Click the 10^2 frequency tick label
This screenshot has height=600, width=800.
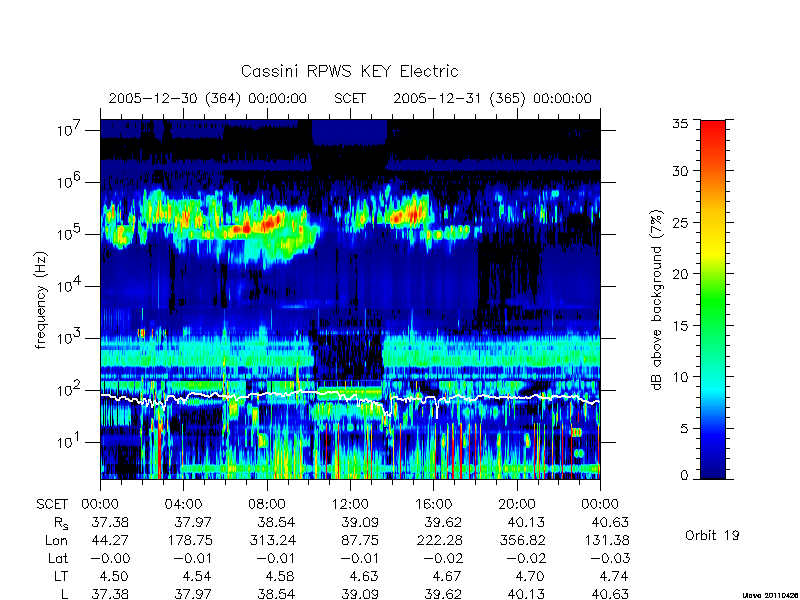(x=70, y=389)
